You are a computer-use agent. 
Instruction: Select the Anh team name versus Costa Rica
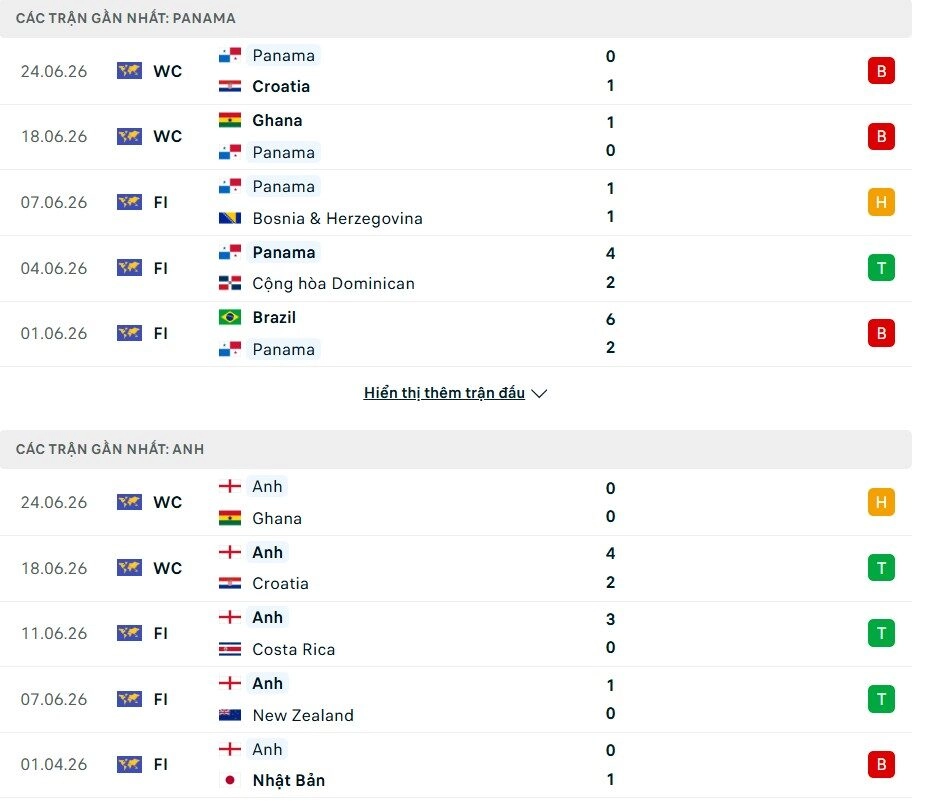pyautogui.click(x=267, y=617)
